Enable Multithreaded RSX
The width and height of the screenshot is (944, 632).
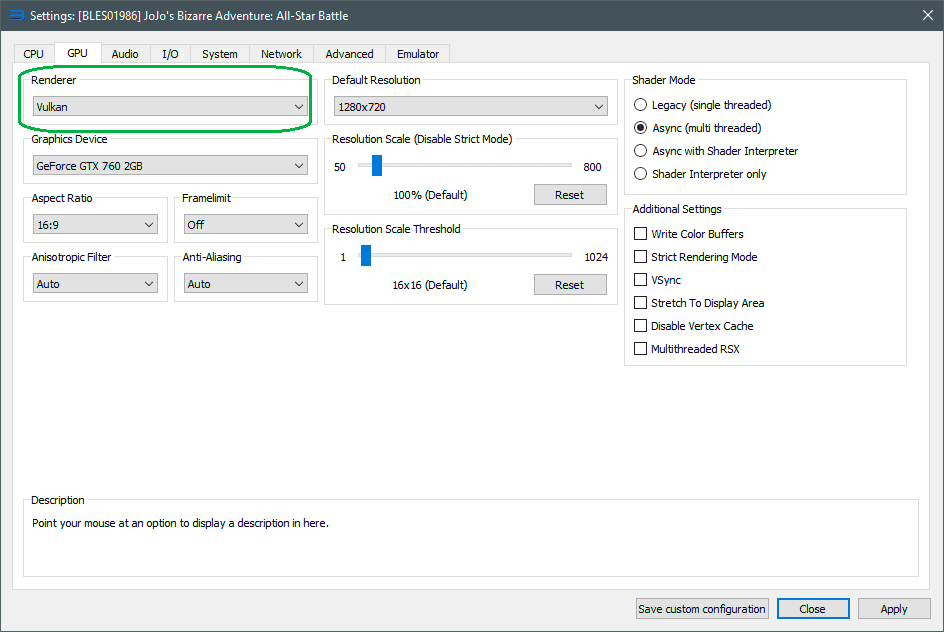[x=687, y=349]
